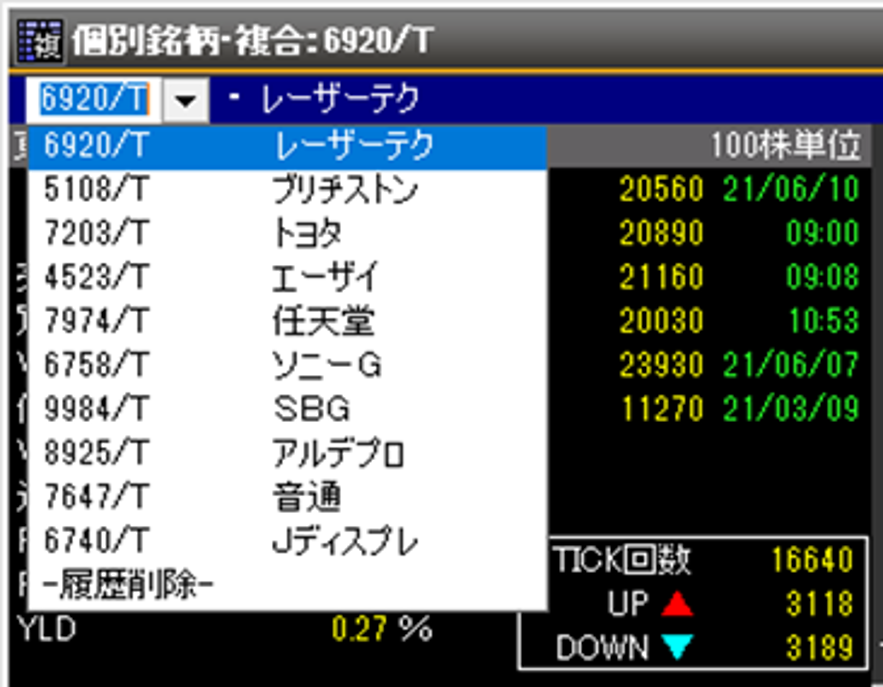
Task: Click the red UP triangle icon
Action: pyautogui.click(x=677, y=603)
